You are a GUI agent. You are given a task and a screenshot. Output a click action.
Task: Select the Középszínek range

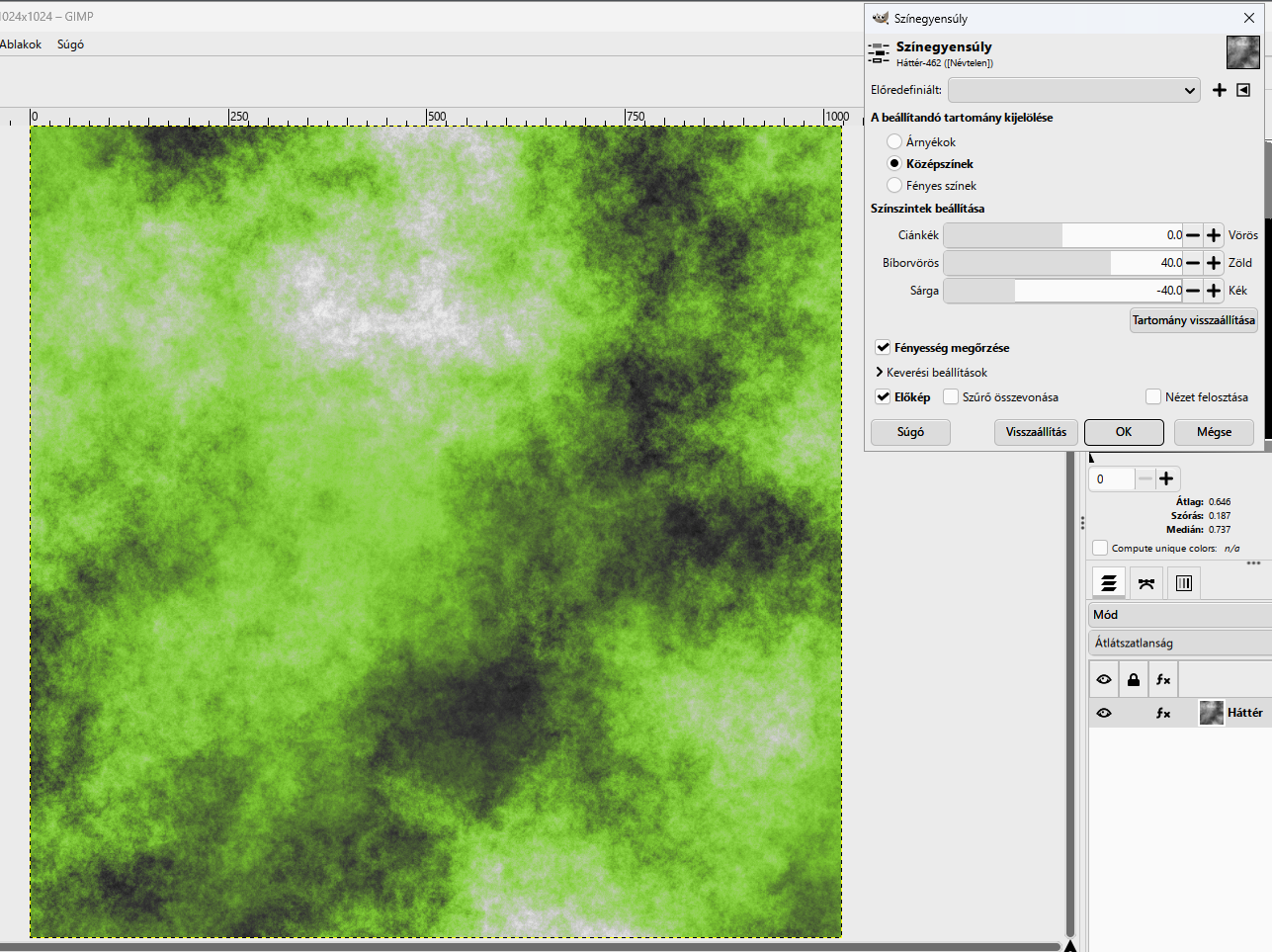coord(894,163)
